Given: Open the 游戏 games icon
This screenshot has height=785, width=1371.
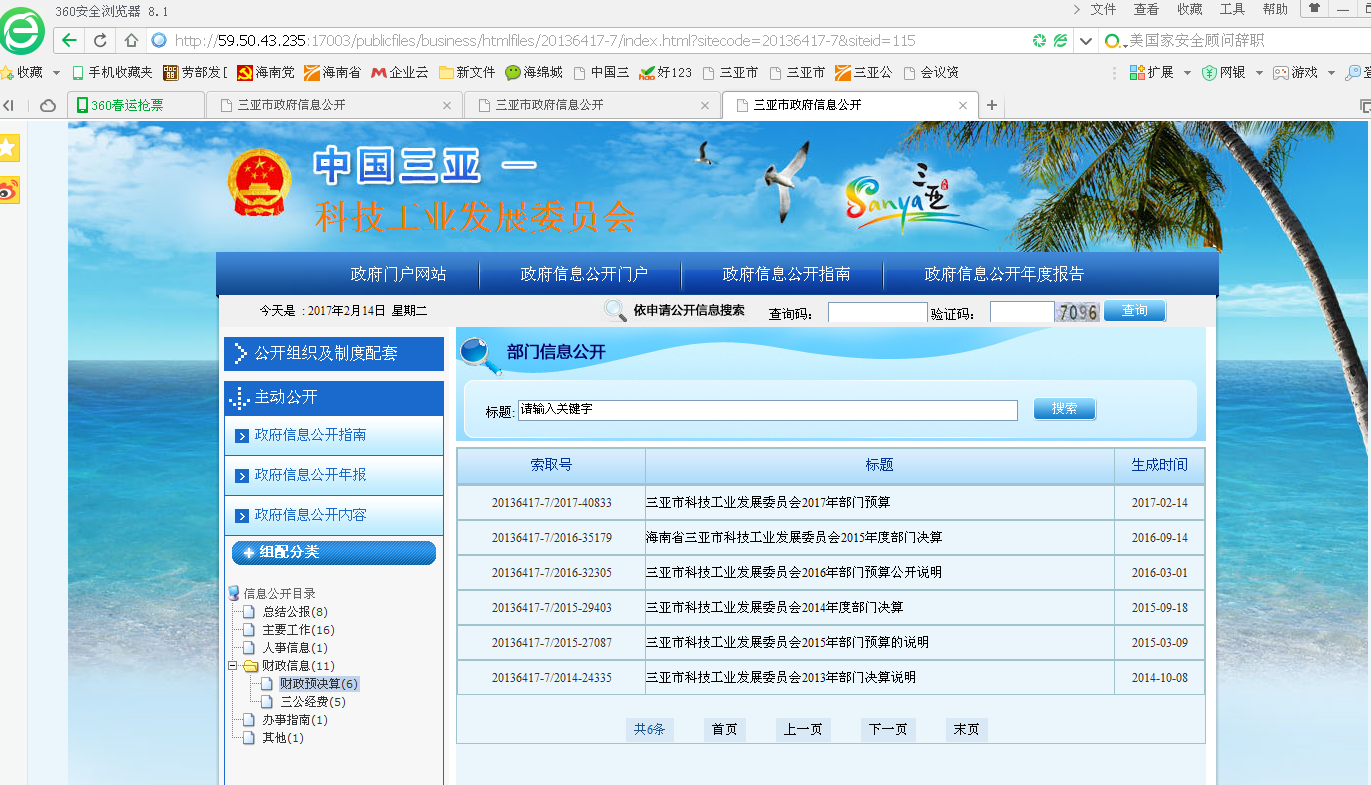Looking at the screenshot, I should pyautogui.click(x=1280, y=72).
